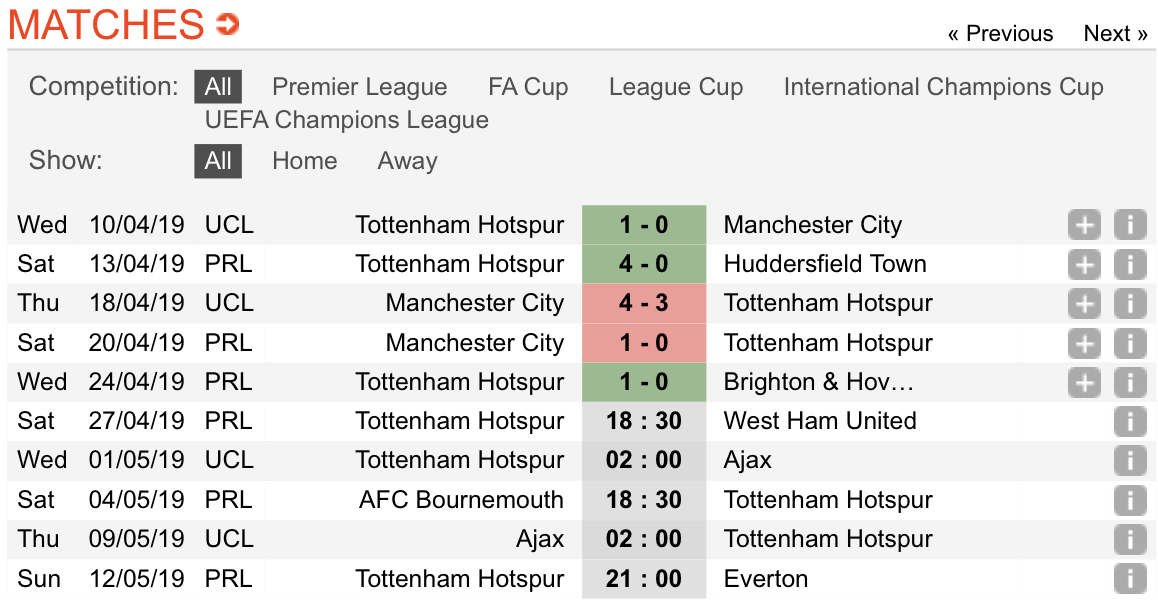Go to Next matches page
Screen dimensions: 1158x610
pyautogui.click(x=1115, y=33)
